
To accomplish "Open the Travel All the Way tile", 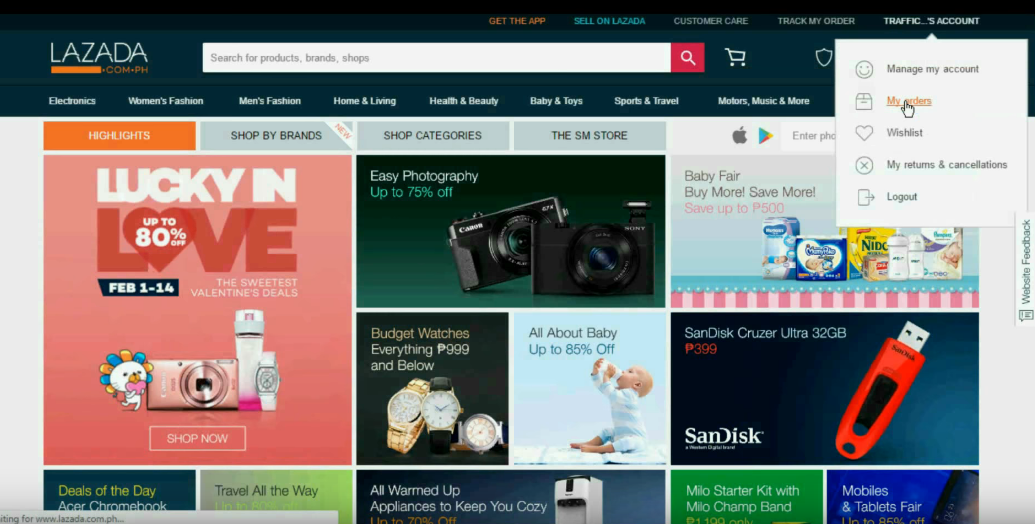I will click(276, 492).
